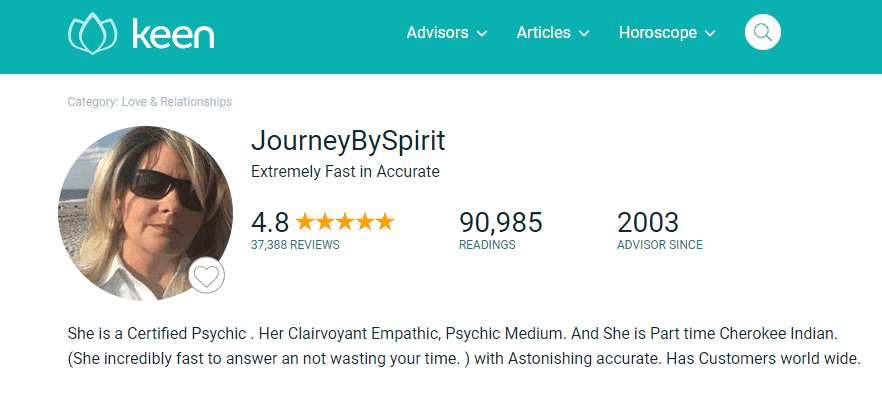Click JourneyBySpirit's profile photo
882x395 pixels.
146,213
